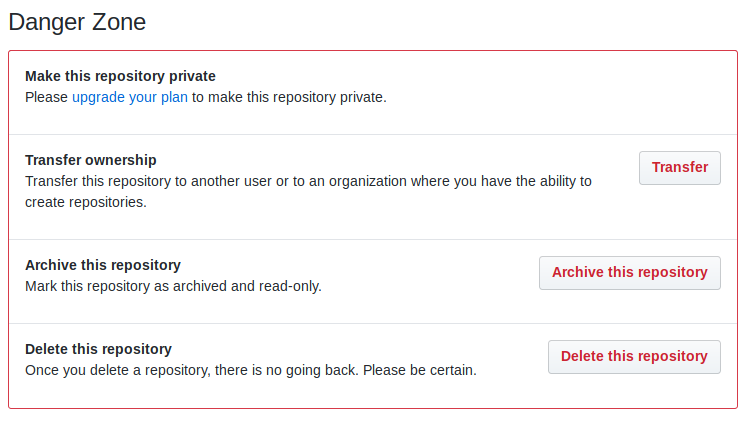The width and height of the screenshot is (756, 423).
Task: Click the "upgrade your plan" link
Action: [x=130, y=97]
